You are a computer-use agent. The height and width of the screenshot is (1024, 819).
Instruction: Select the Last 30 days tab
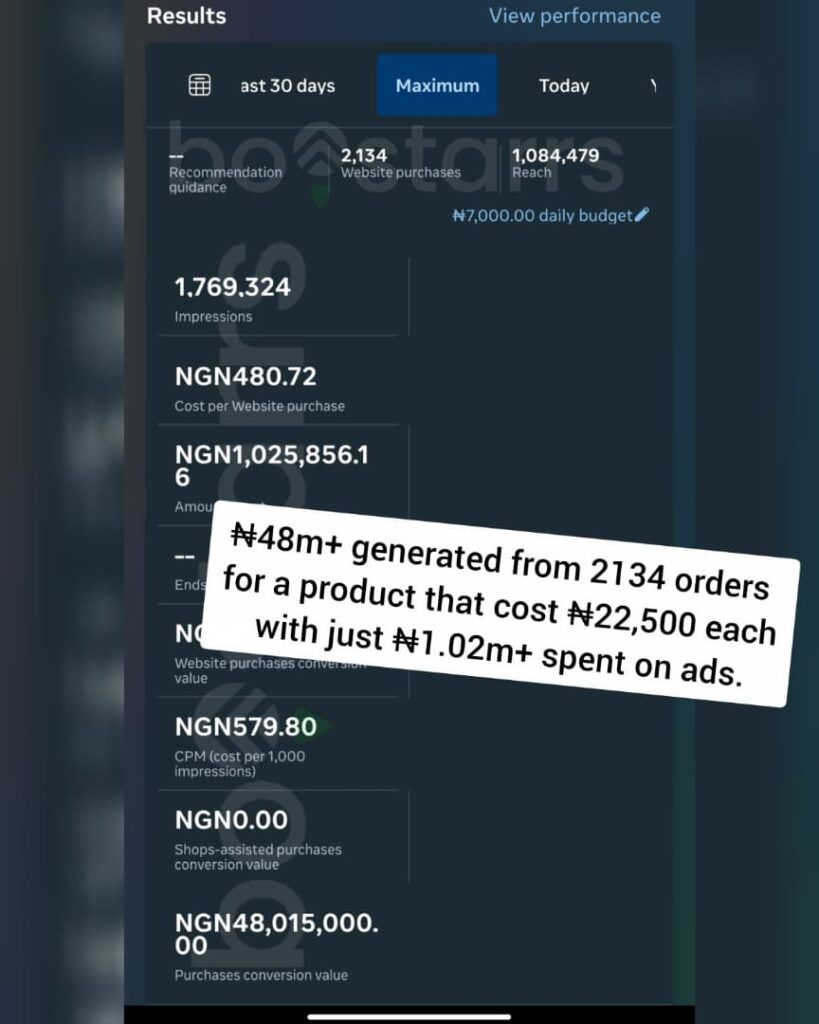point(287,86)
